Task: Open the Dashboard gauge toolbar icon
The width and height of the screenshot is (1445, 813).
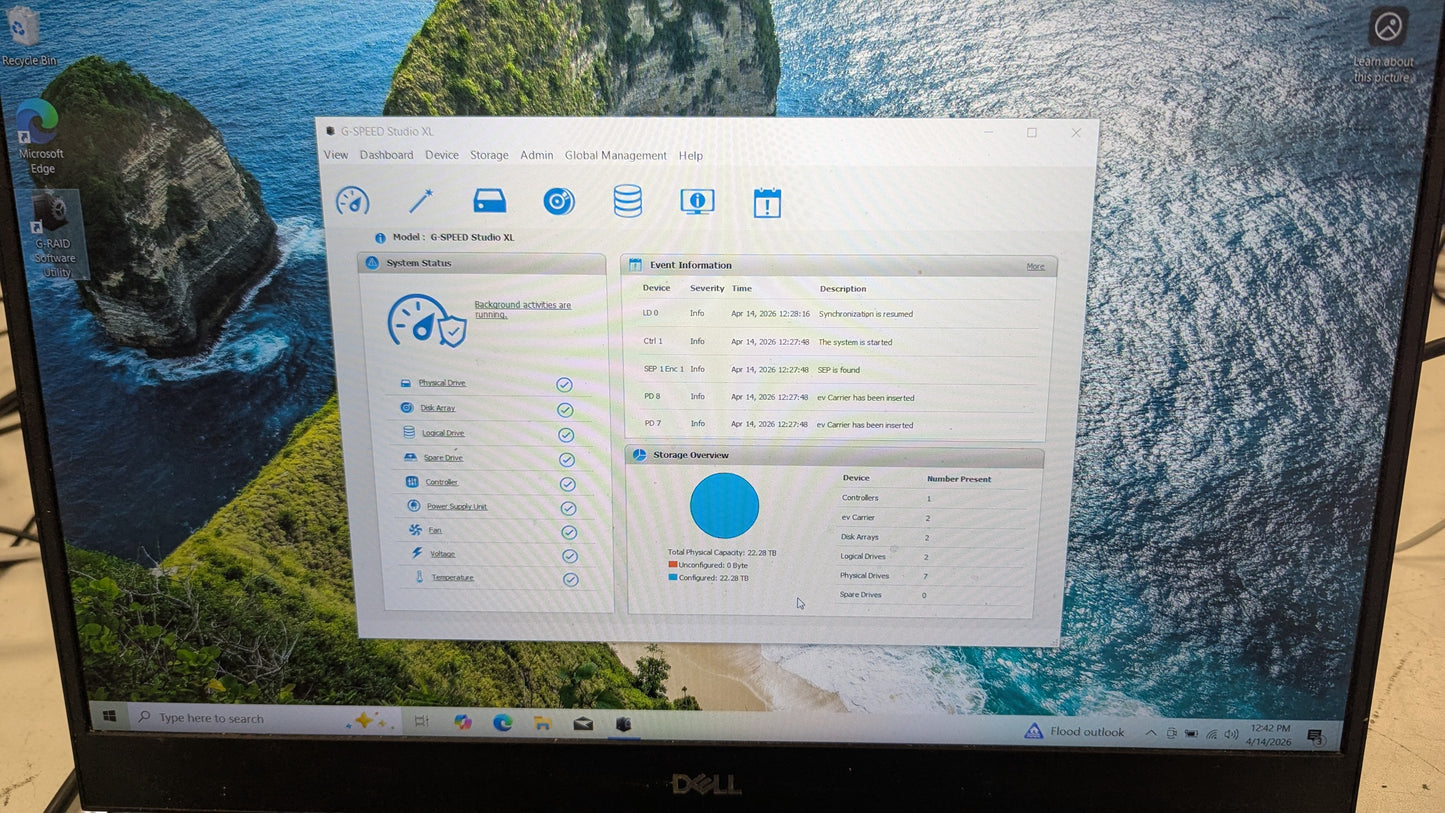Action: tap(352, 201)
